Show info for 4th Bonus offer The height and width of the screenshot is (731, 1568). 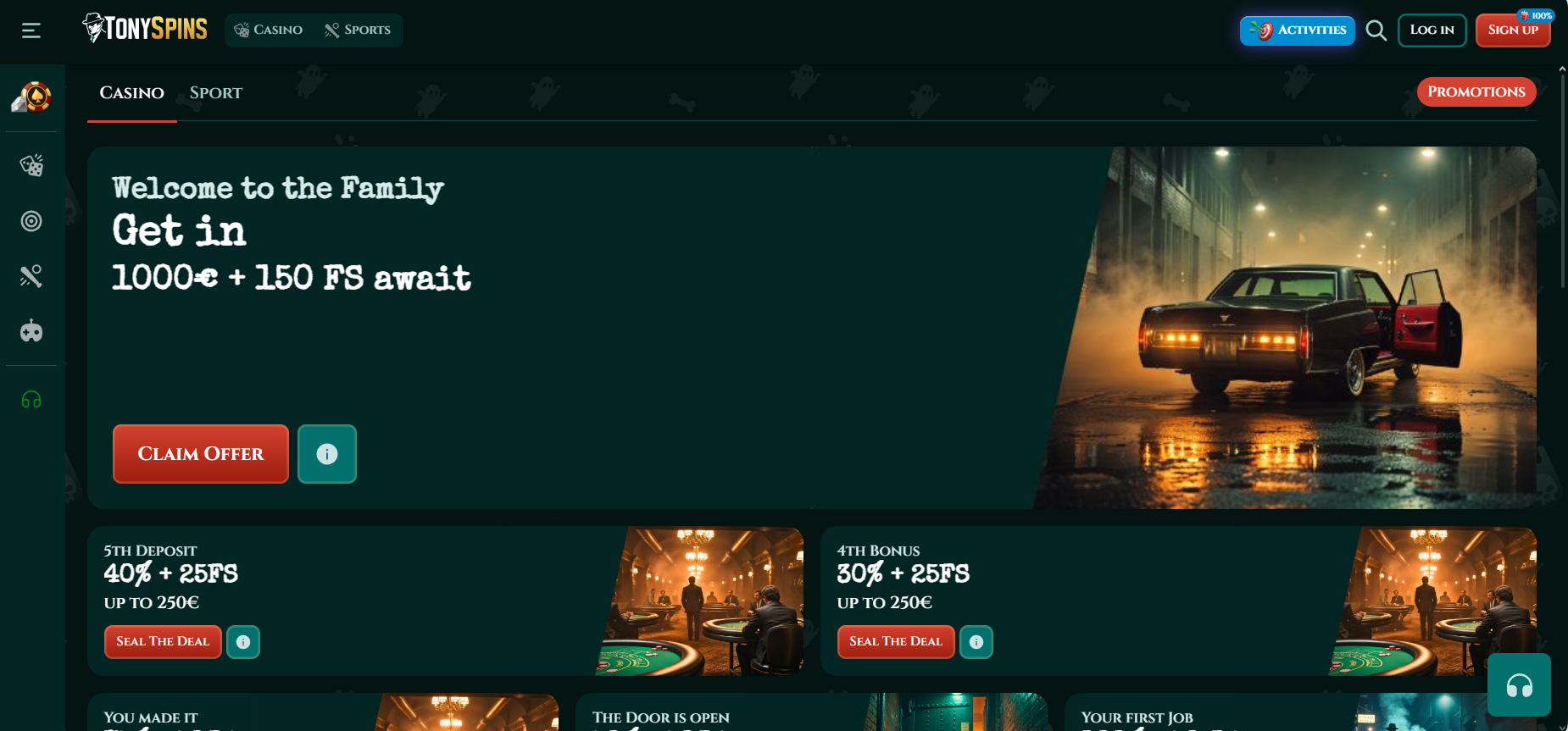pos(976,642)
